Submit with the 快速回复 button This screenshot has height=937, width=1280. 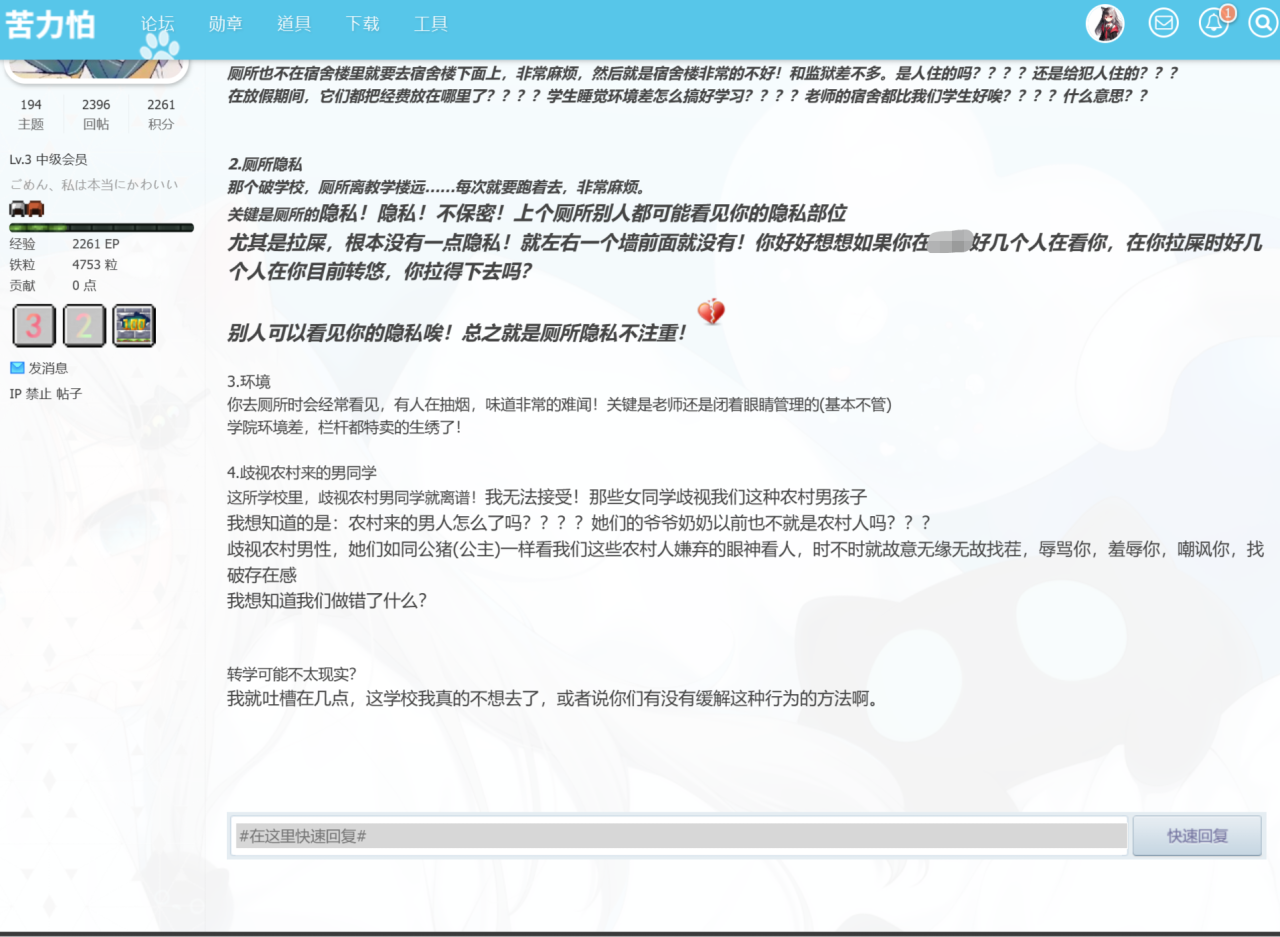pos(1197,835)
